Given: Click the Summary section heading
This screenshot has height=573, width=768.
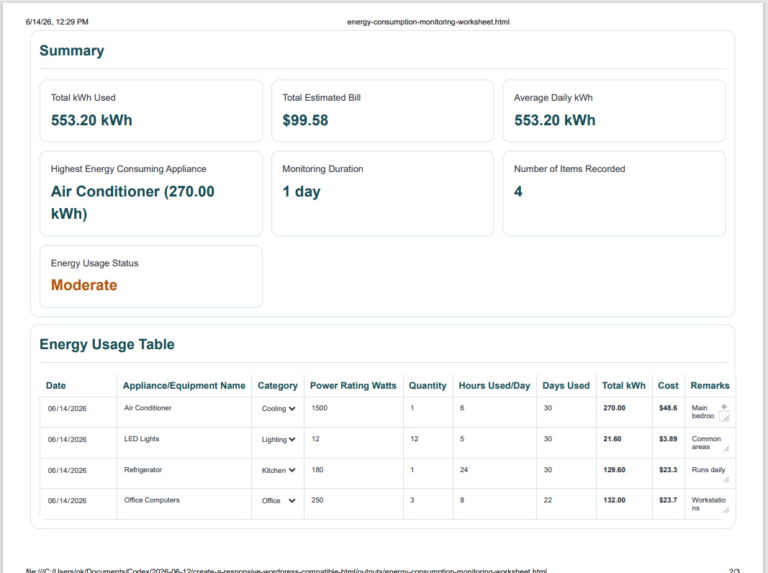Looking at the screenshot, I should click(x=72, y=50).
